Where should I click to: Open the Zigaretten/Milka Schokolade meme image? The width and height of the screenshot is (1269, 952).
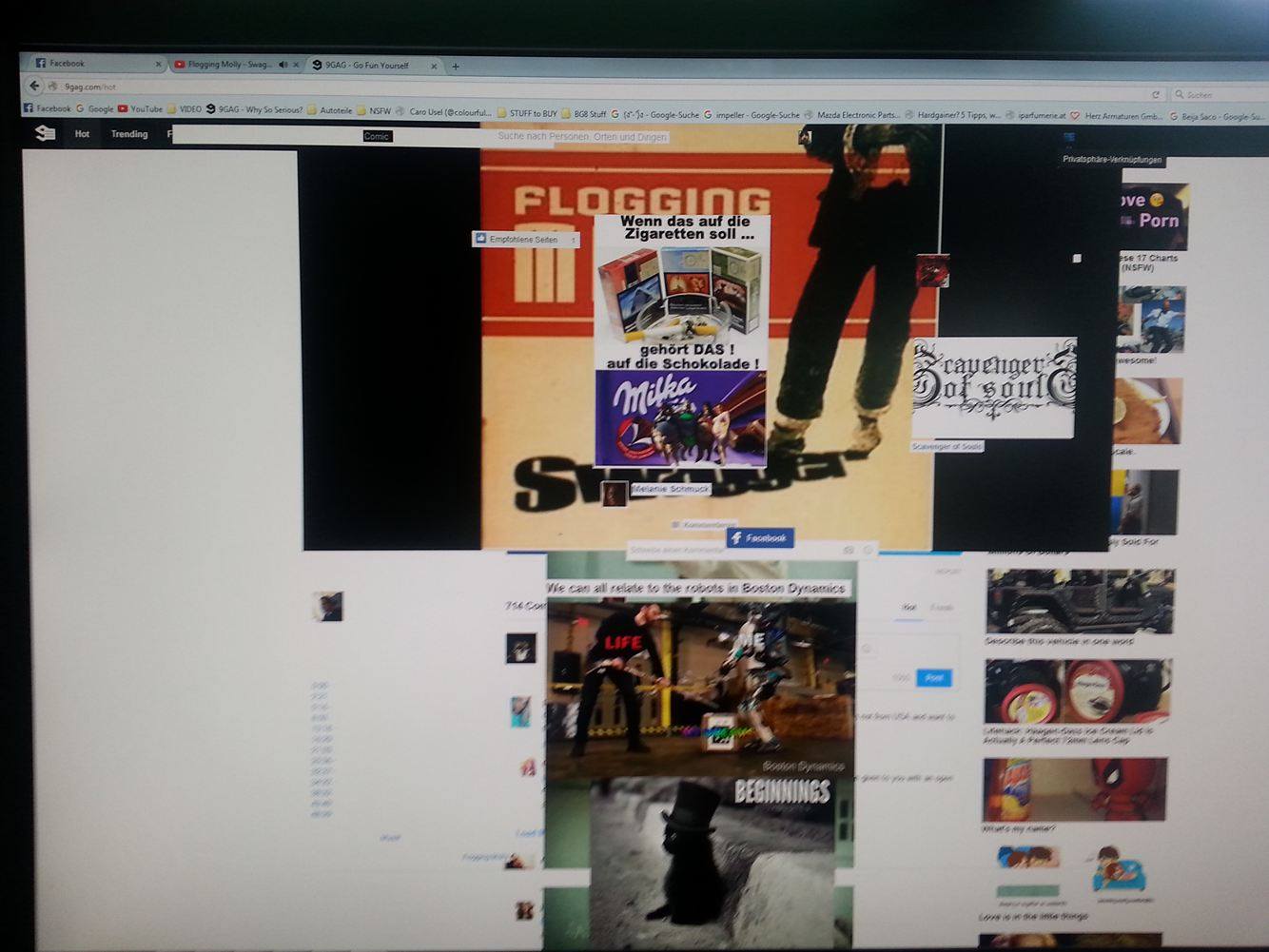click(681, 340)
